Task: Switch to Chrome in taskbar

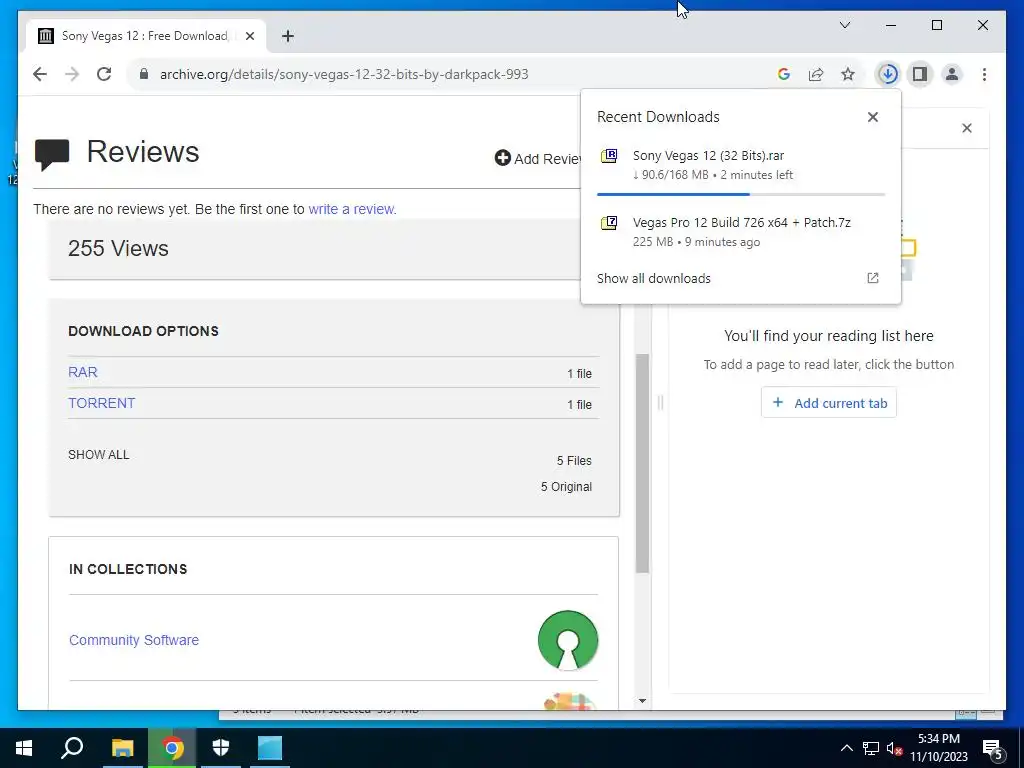Action: click(172, 748)
